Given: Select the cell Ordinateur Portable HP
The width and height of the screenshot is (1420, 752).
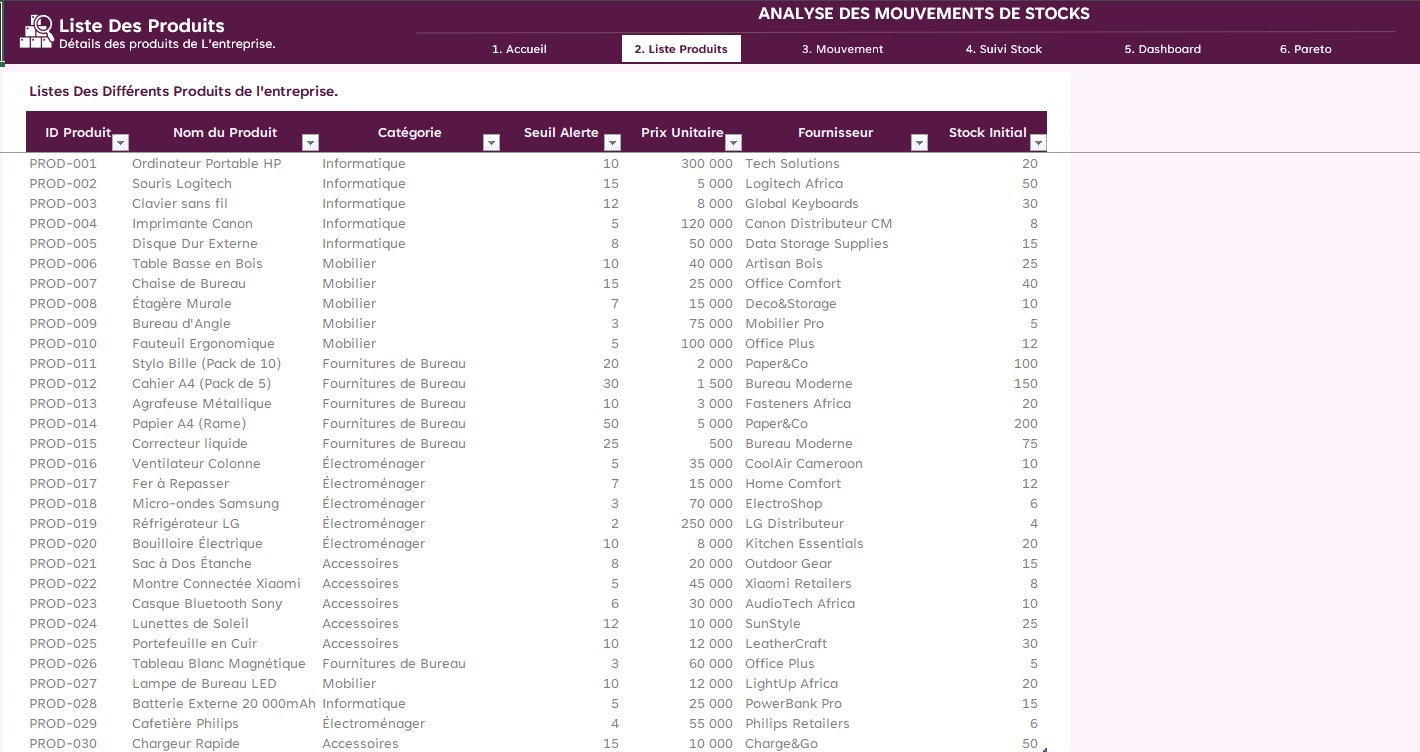Looking at the screenshot, I should tap(223, 163).
